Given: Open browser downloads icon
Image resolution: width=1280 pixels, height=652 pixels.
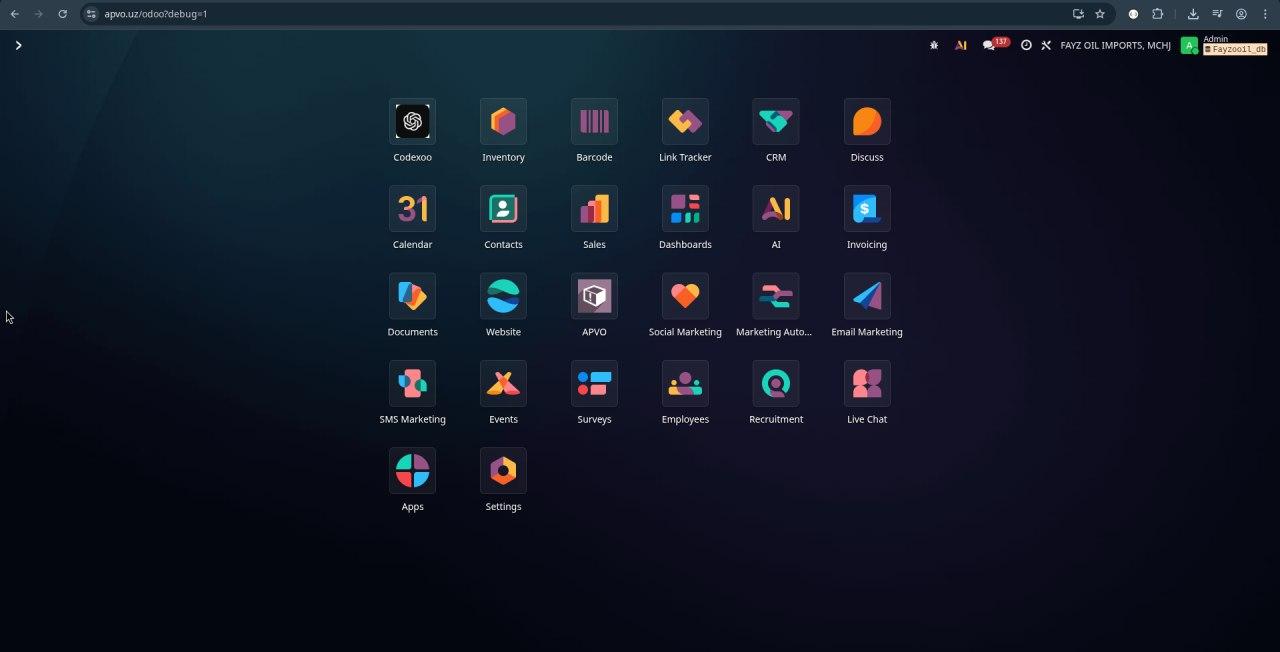Looking at the screenshot, I should pyautogui.click(x=1193, y=14).
